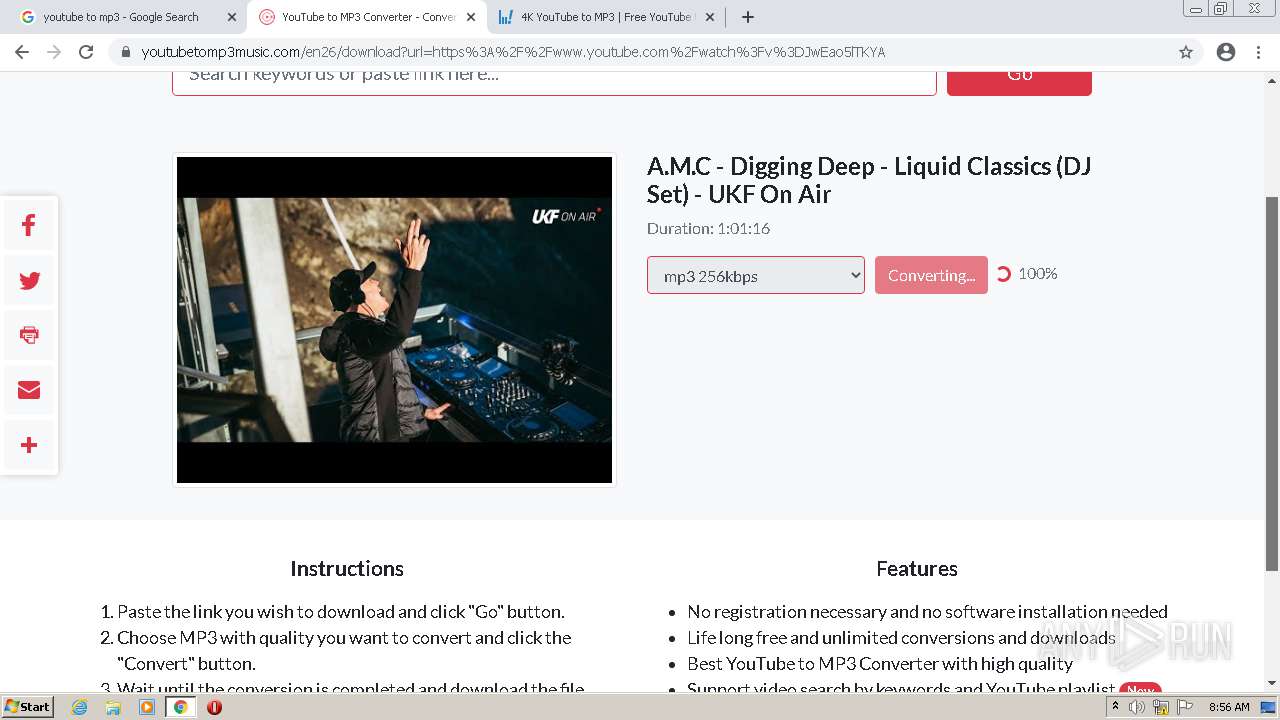Click the Chrome taskbar icon
1280x720 pixels.
[180, 707]
